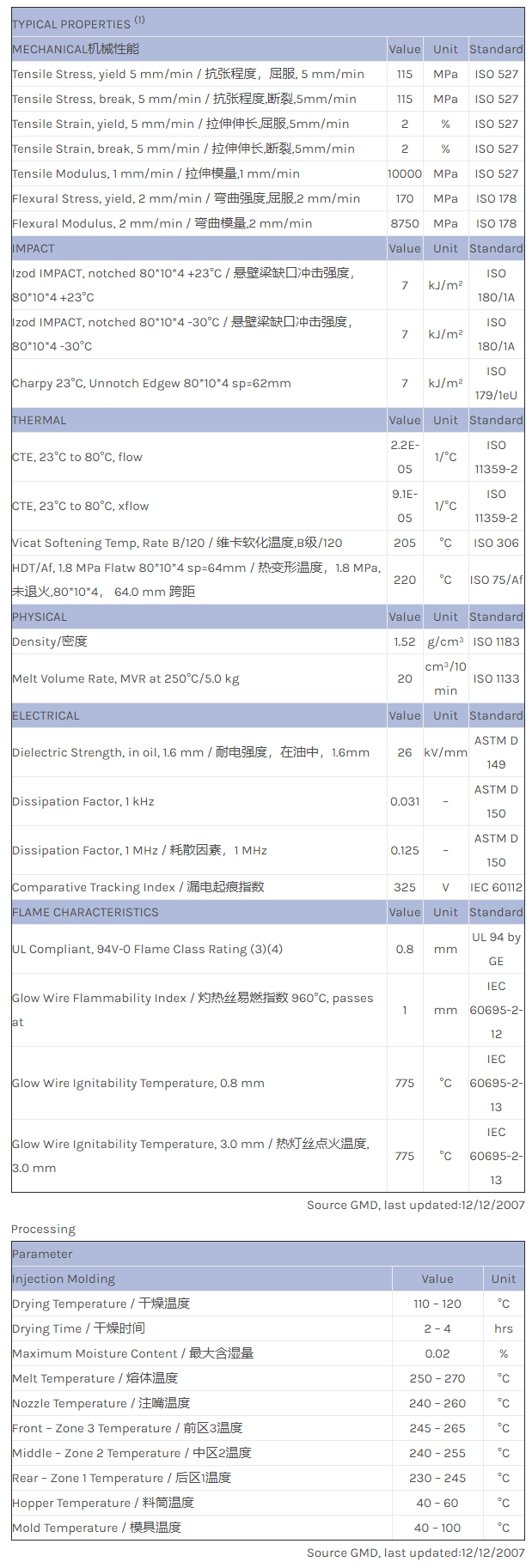The height and width of the screenshot is (1568, 532).
Task: Select the Comparative Tracking Index row label
Action: coord(138,887)
